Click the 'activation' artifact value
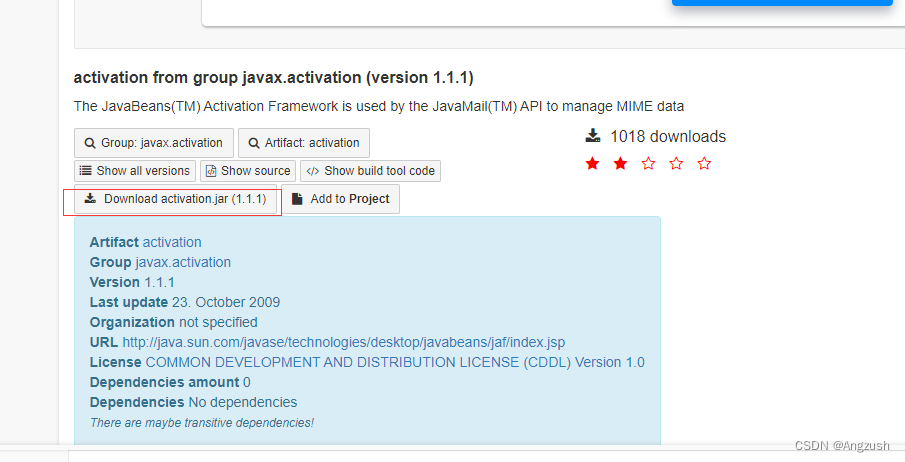 tap(172, 242)
